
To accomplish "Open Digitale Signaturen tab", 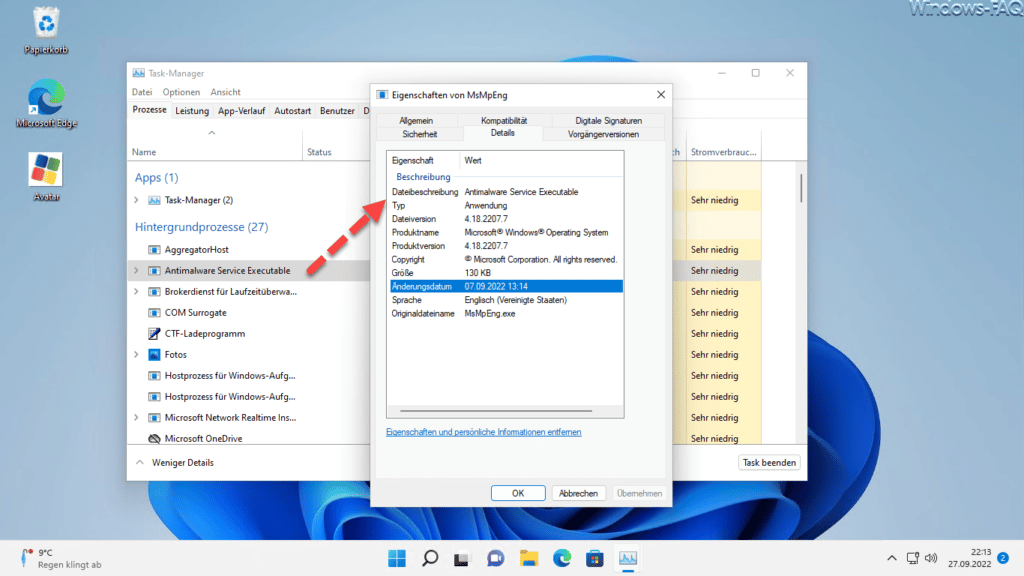I will tap(609, 120).
